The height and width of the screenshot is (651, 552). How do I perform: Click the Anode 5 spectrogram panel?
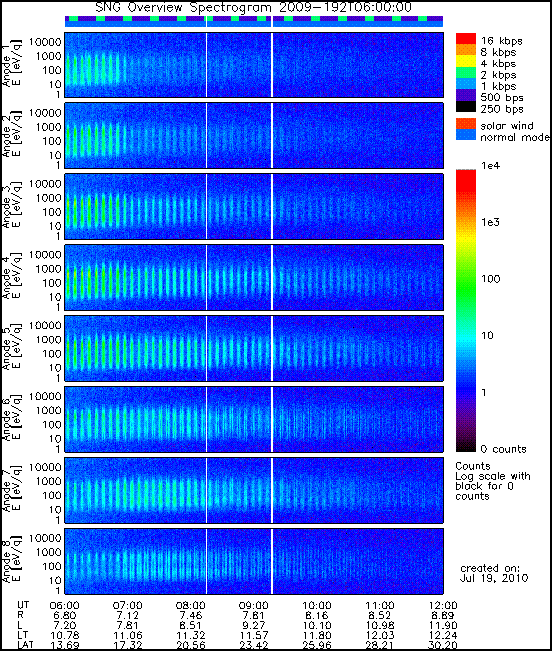tap(254, 348)
